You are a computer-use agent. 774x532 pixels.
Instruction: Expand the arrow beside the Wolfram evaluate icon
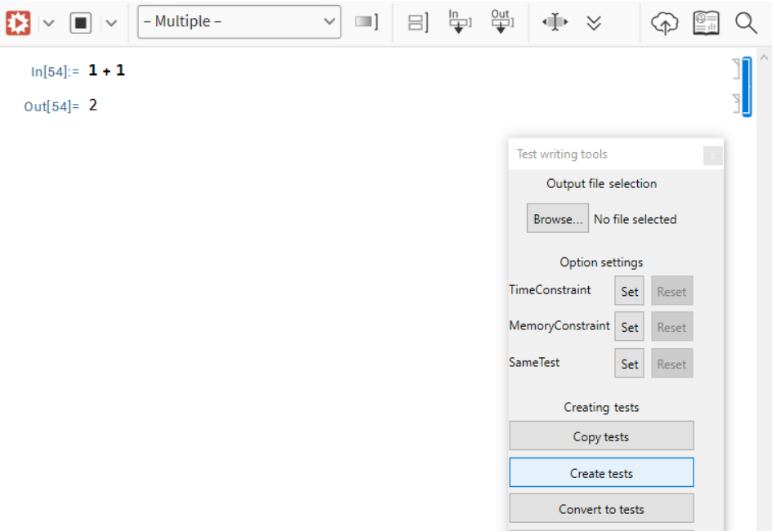click(x=48, y=22)
